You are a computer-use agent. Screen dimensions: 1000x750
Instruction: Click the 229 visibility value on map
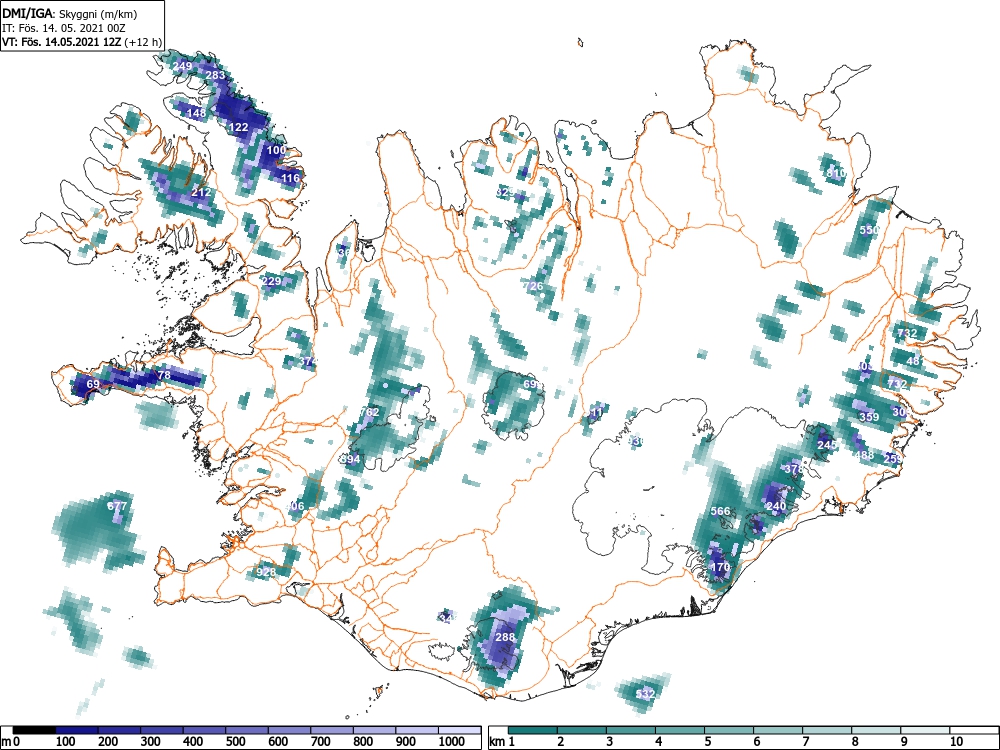[271, 281]
